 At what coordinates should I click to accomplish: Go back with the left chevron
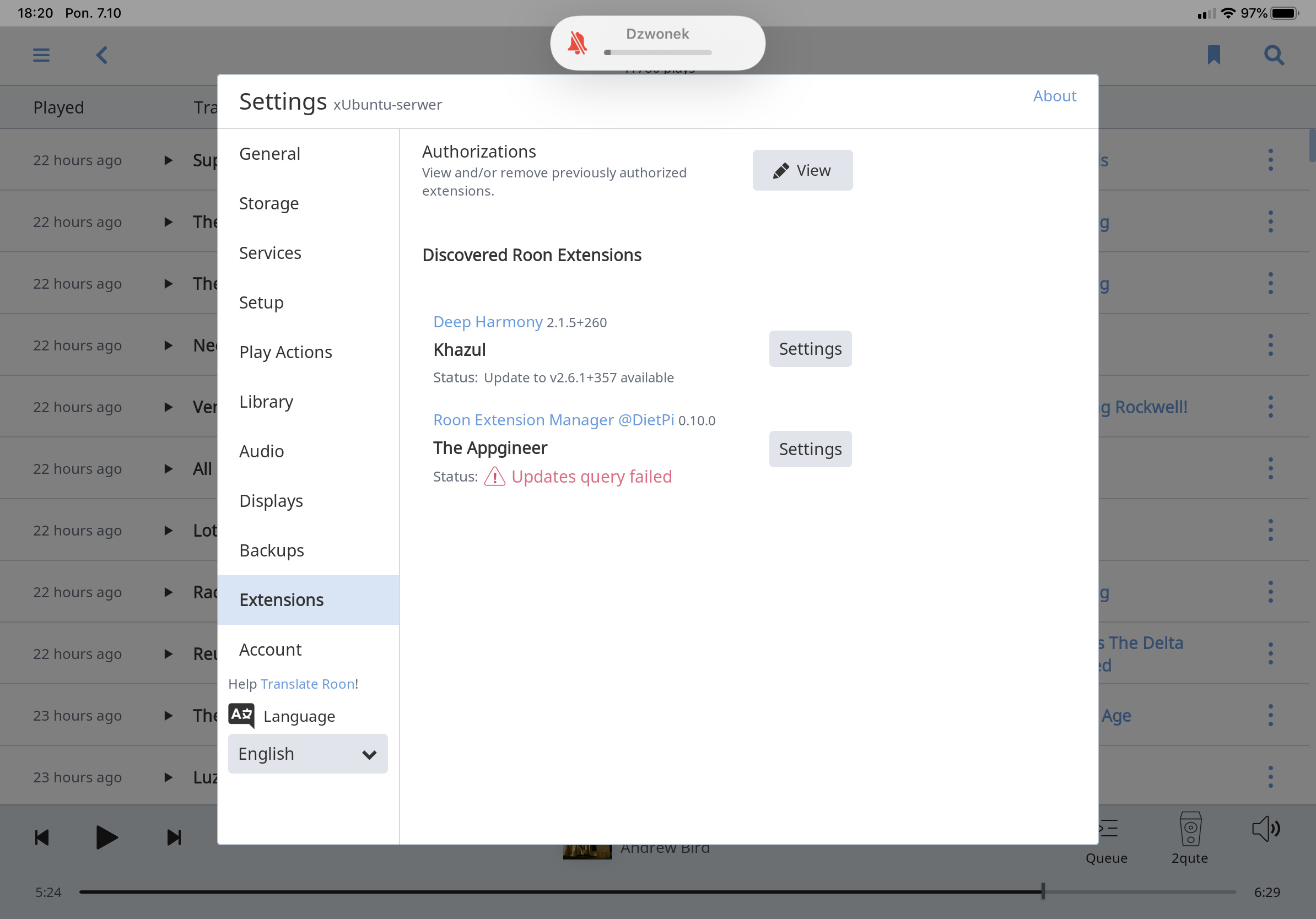point(102,55)
